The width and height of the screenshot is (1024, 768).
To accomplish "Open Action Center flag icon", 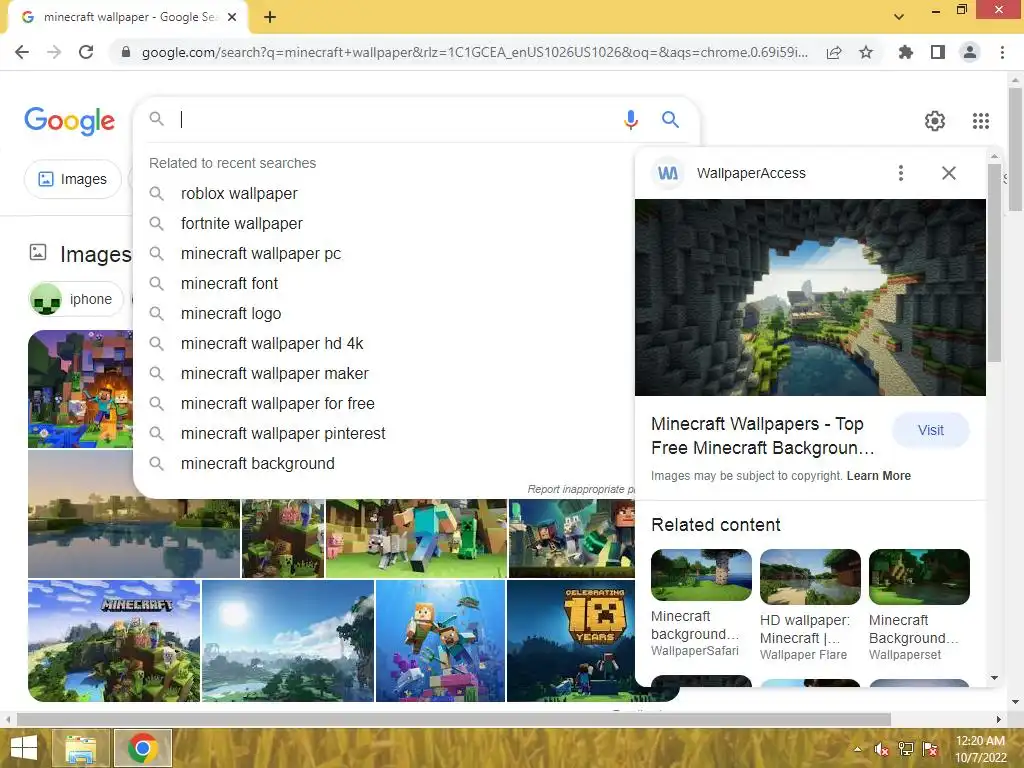I will [x=930, y=749].
